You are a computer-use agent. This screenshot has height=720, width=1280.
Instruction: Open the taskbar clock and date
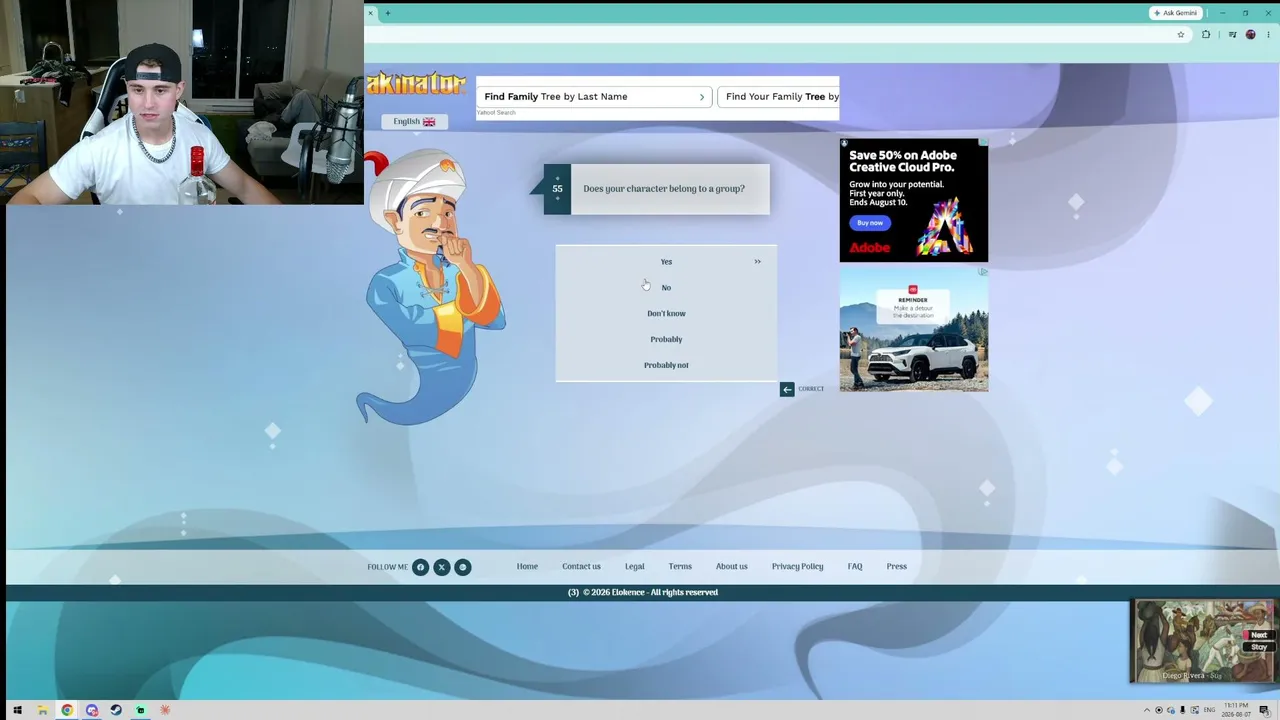point(1236,711)
